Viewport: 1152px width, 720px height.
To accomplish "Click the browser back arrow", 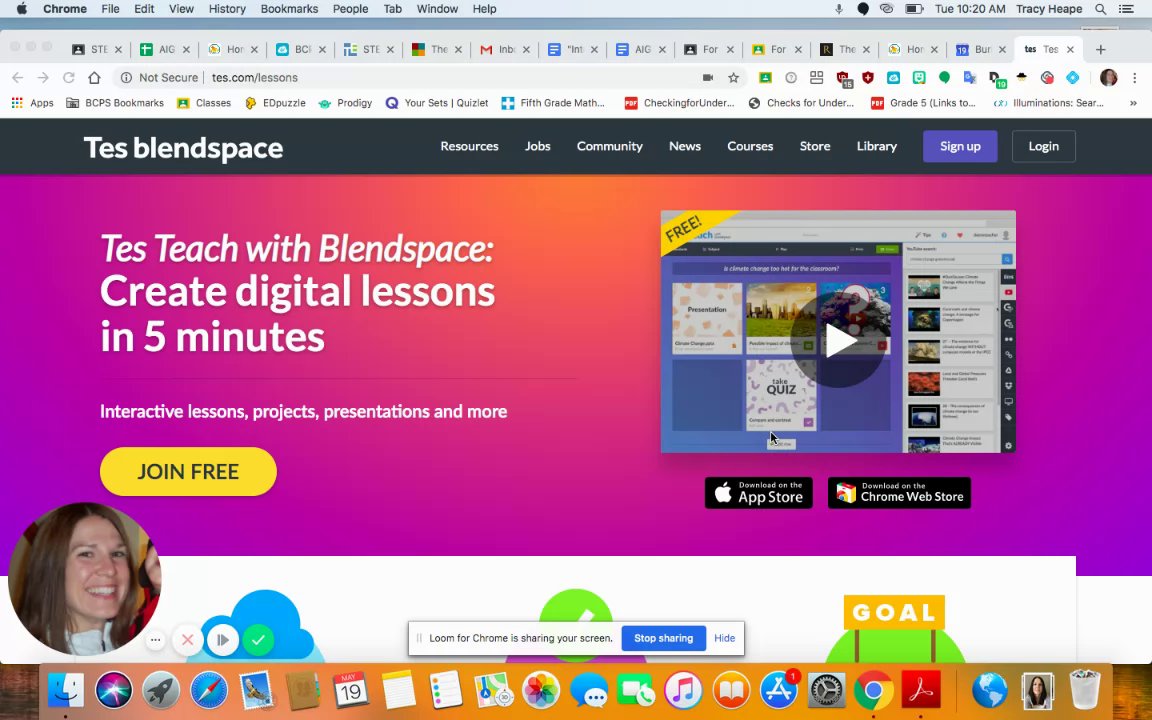I will pyautogui.click(x=18, y=78).
